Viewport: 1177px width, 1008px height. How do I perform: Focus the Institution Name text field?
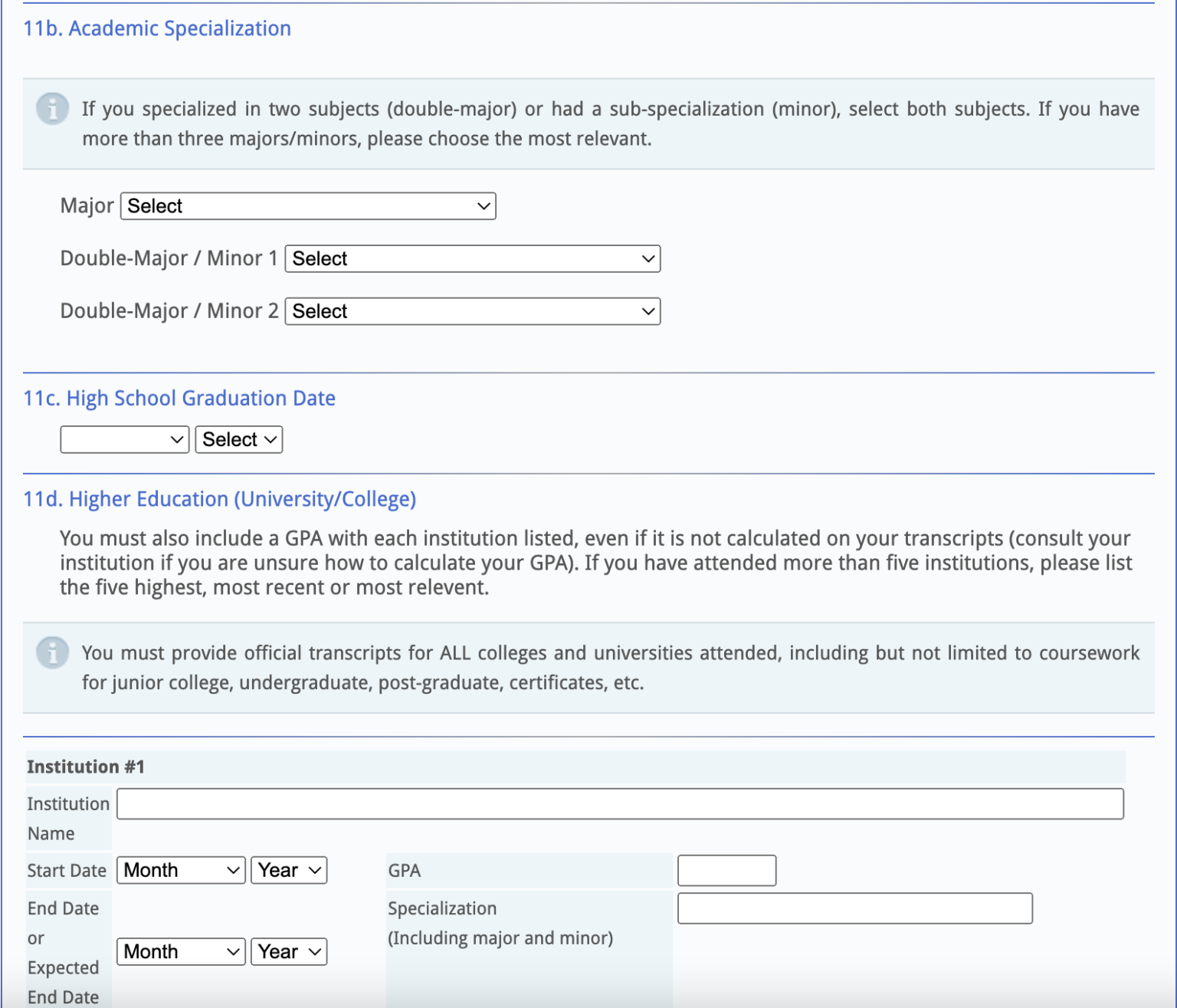[619, 804]
